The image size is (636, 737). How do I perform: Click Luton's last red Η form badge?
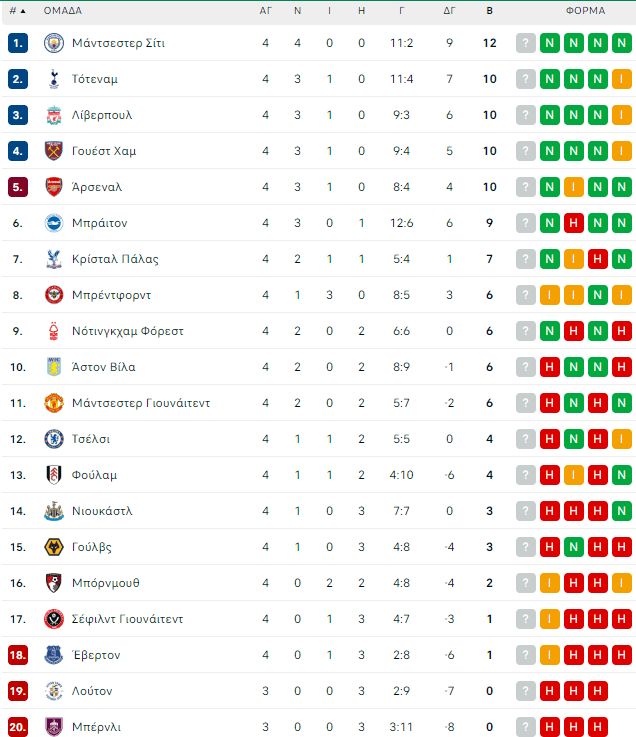[x=597, y=691]
